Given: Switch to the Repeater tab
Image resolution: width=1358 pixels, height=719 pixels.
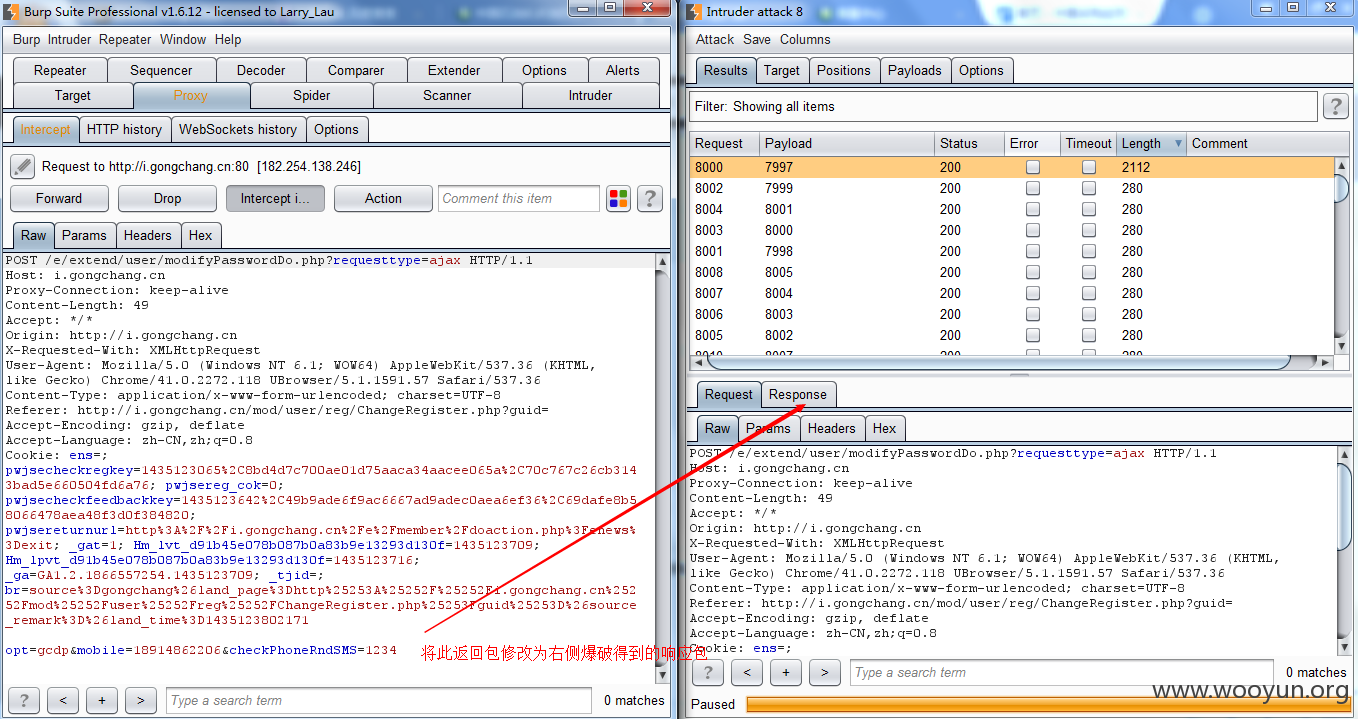Looking at the screenshot, I should 60,70.
